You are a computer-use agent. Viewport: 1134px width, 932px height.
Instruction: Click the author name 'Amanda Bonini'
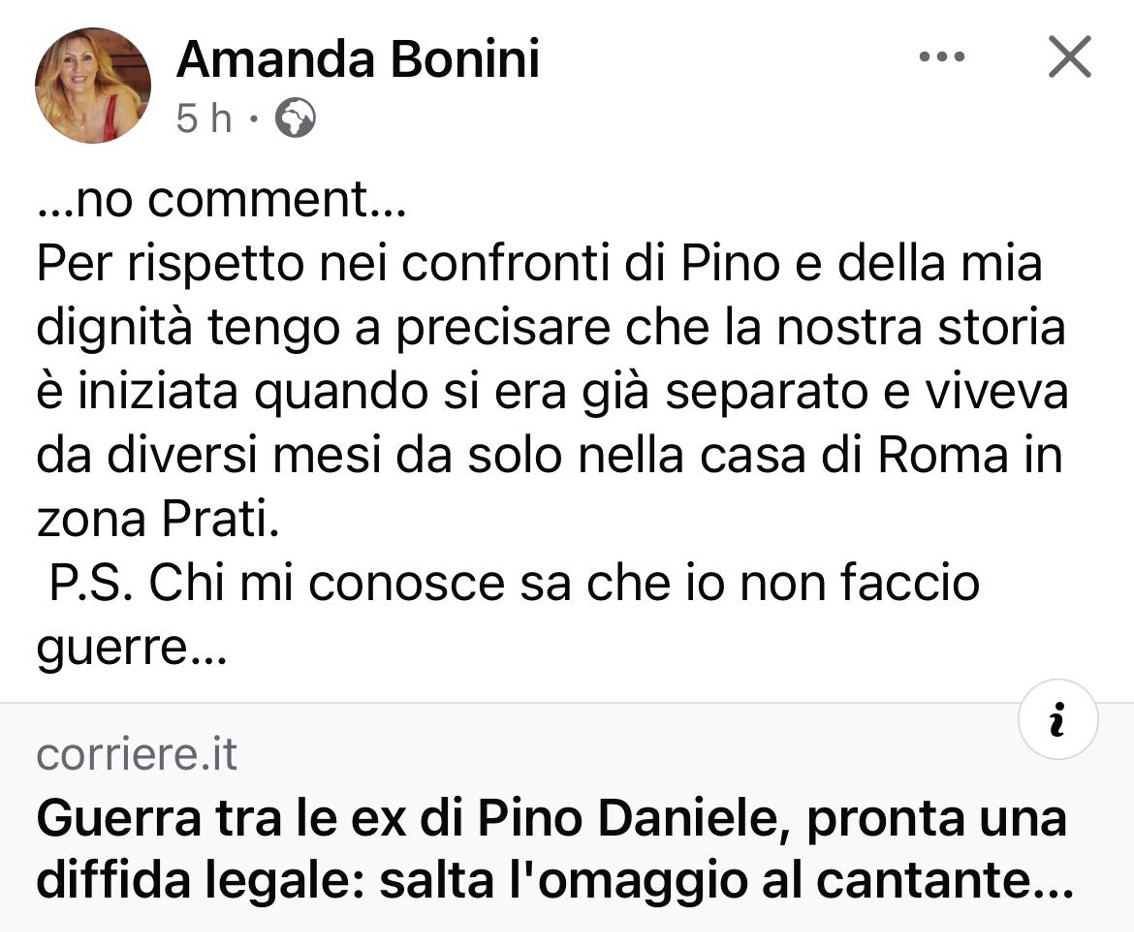357,58
